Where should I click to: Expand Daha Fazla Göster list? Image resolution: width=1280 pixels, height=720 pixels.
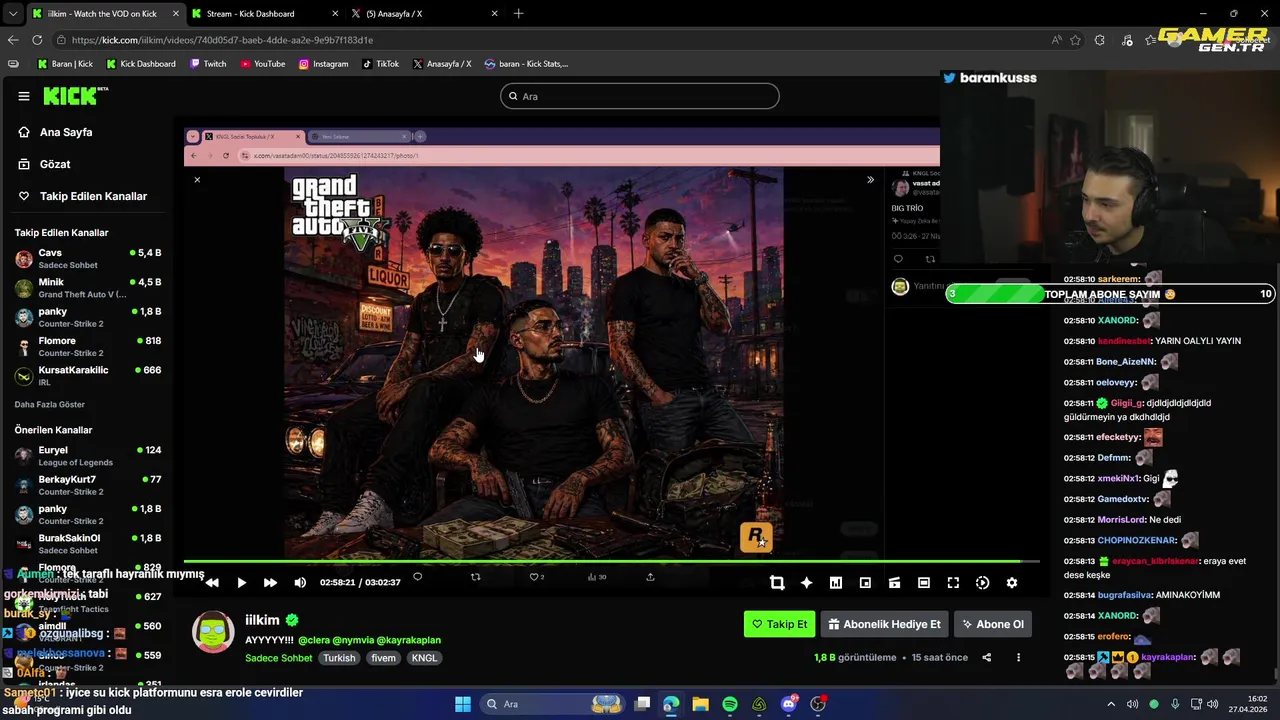pos(49,404)
